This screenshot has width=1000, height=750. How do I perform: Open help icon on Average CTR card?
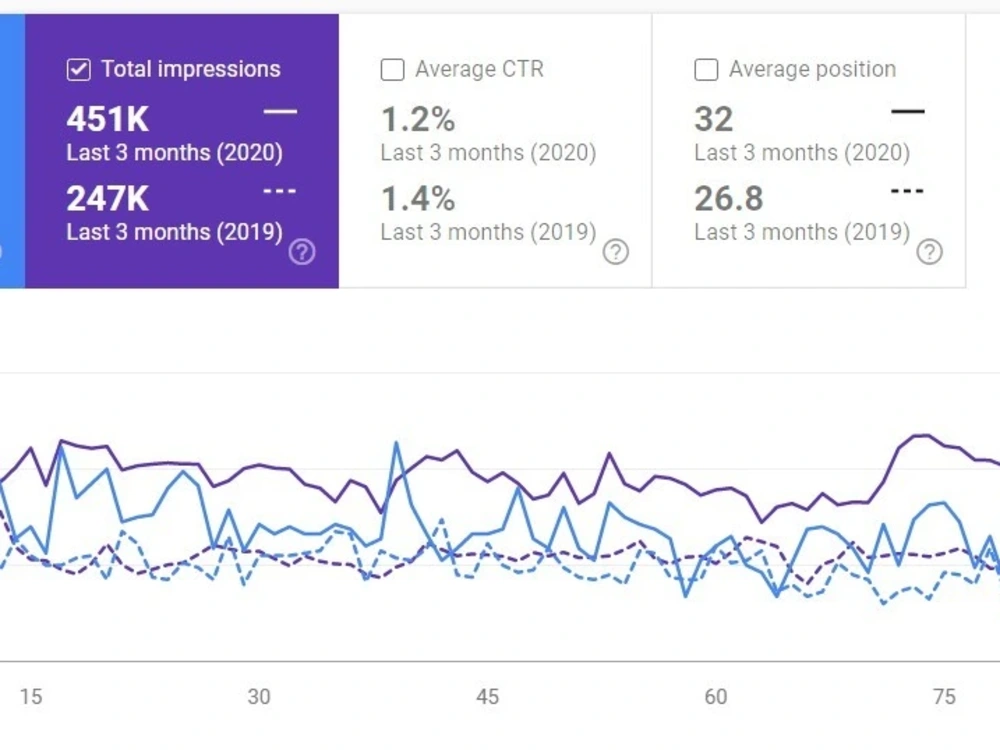[615, 252]
